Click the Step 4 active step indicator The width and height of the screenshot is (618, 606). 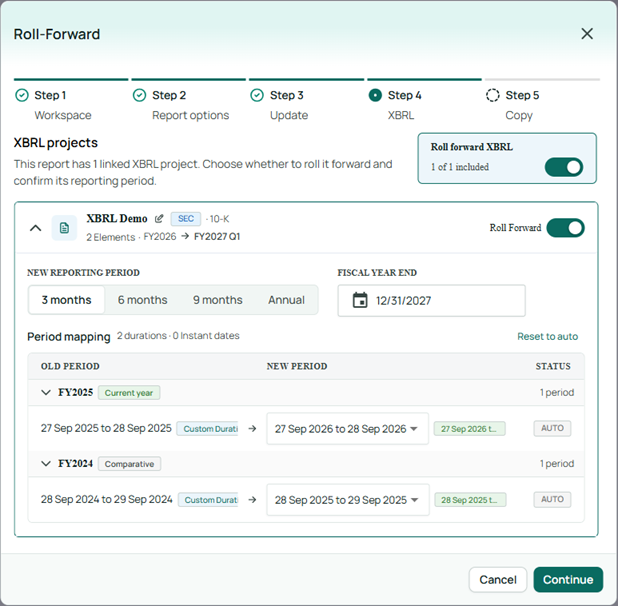[x=375, y=95]
